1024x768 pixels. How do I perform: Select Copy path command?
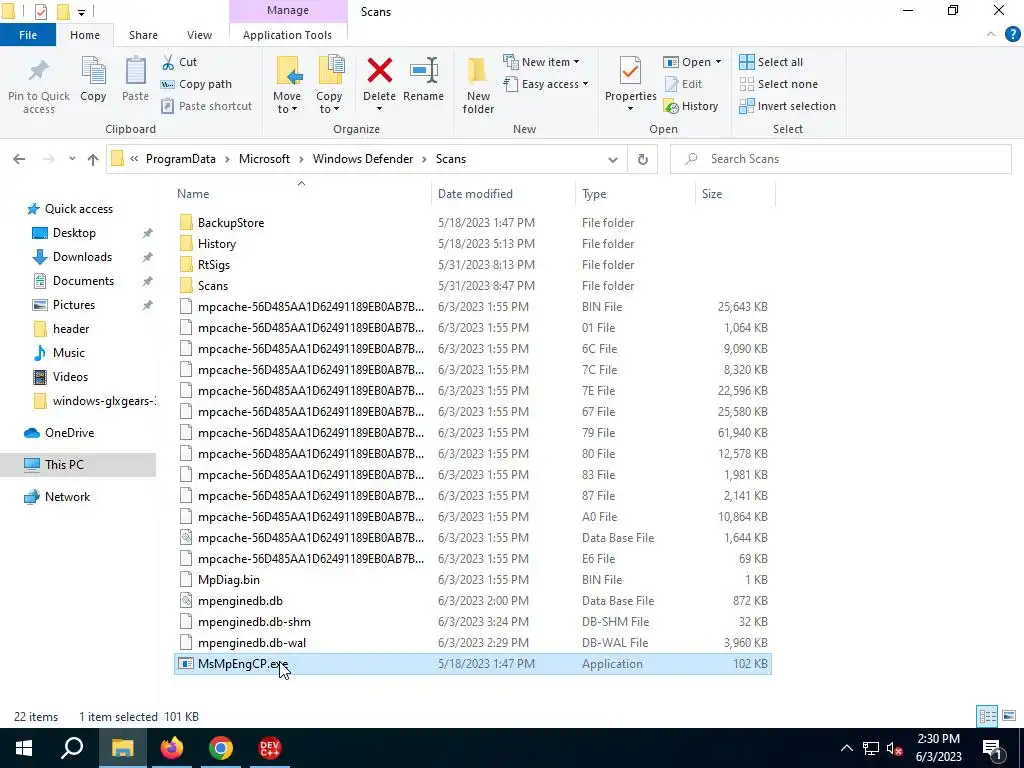197,84
